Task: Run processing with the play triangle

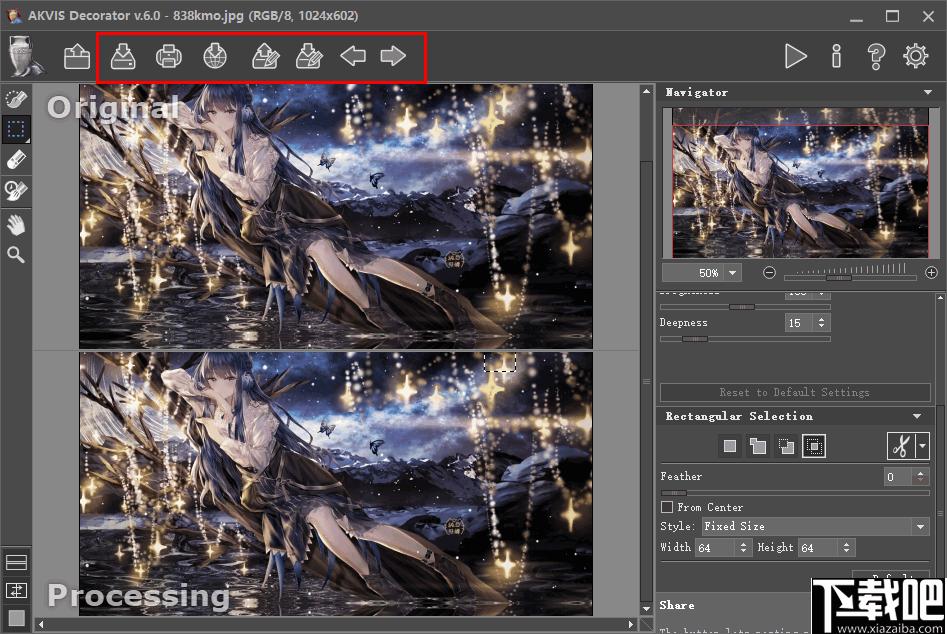Action: (x=795, y=56)
